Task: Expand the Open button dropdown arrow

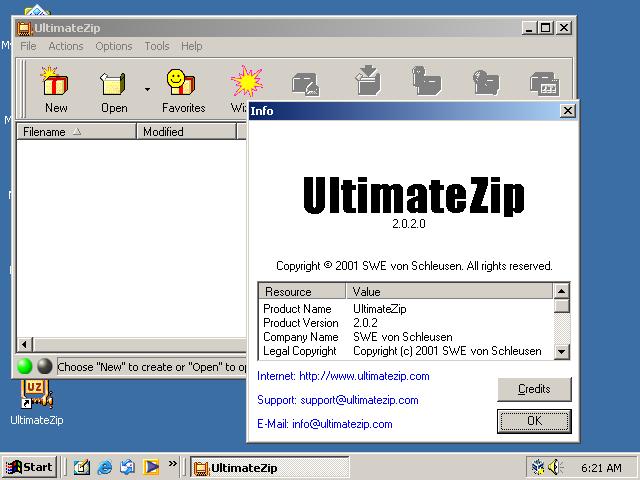Action: tap(147, 89)
